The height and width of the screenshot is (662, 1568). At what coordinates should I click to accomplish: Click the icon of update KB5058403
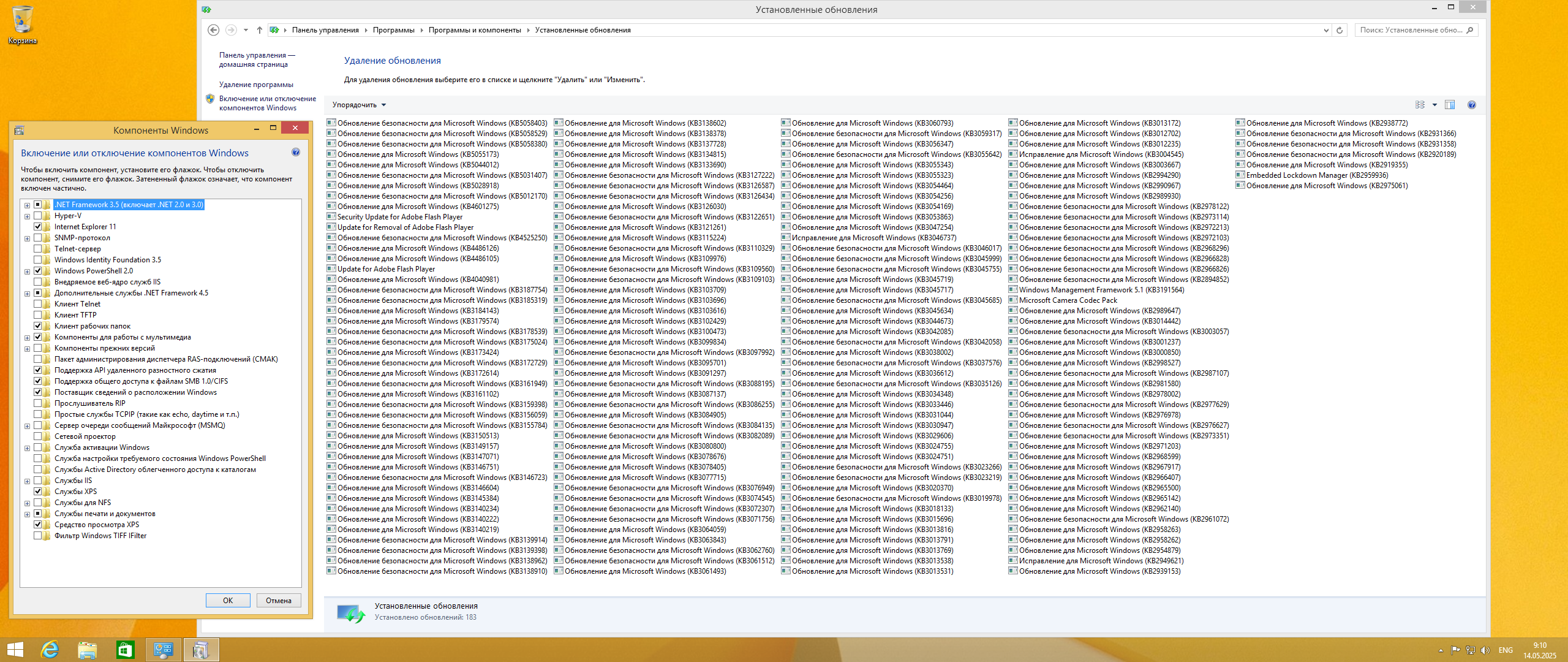coord(331,123)
